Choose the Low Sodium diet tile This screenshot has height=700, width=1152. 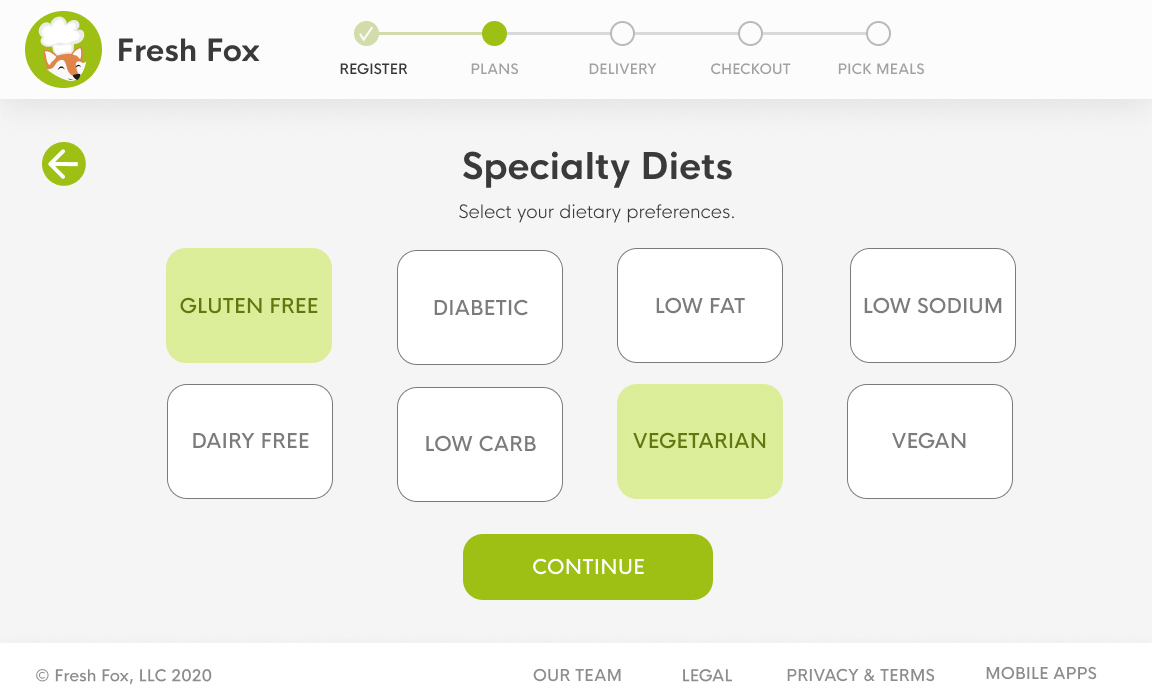pyautogui.click(x=933, y=305)
